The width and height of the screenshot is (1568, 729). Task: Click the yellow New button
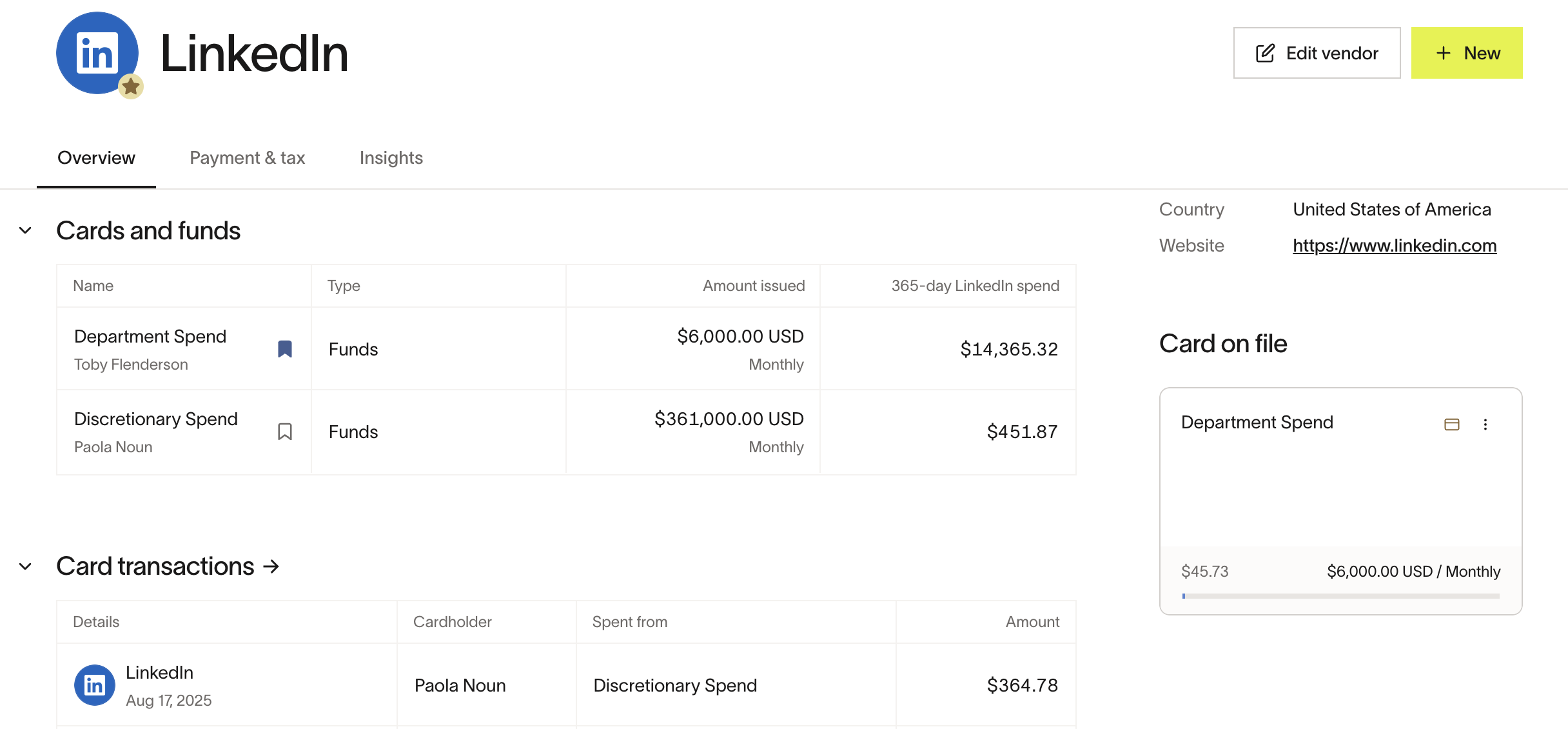(x=1467, y=53)
